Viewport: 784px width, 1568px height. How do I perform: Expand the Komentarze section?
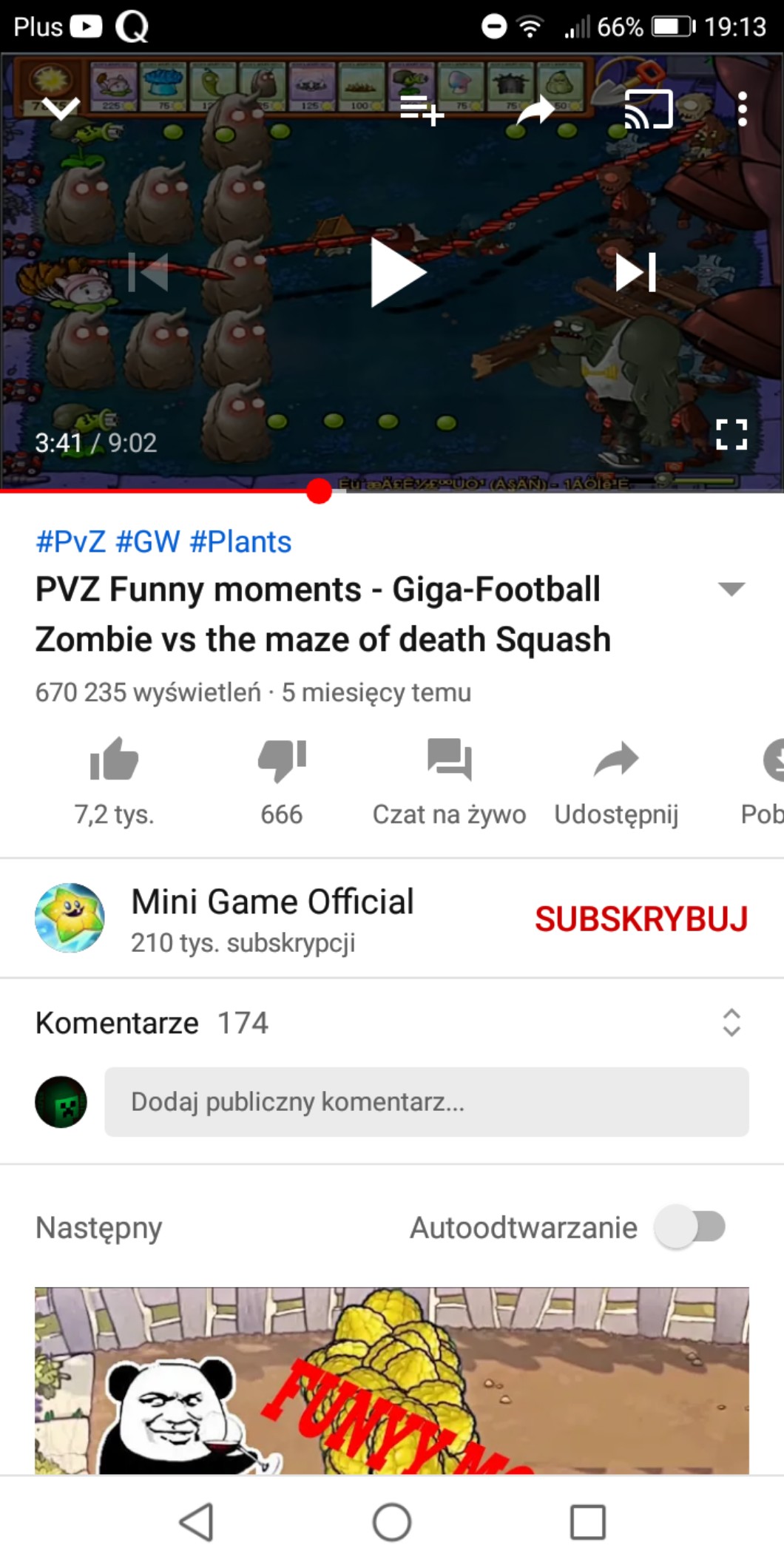(x=731, y=1023)
